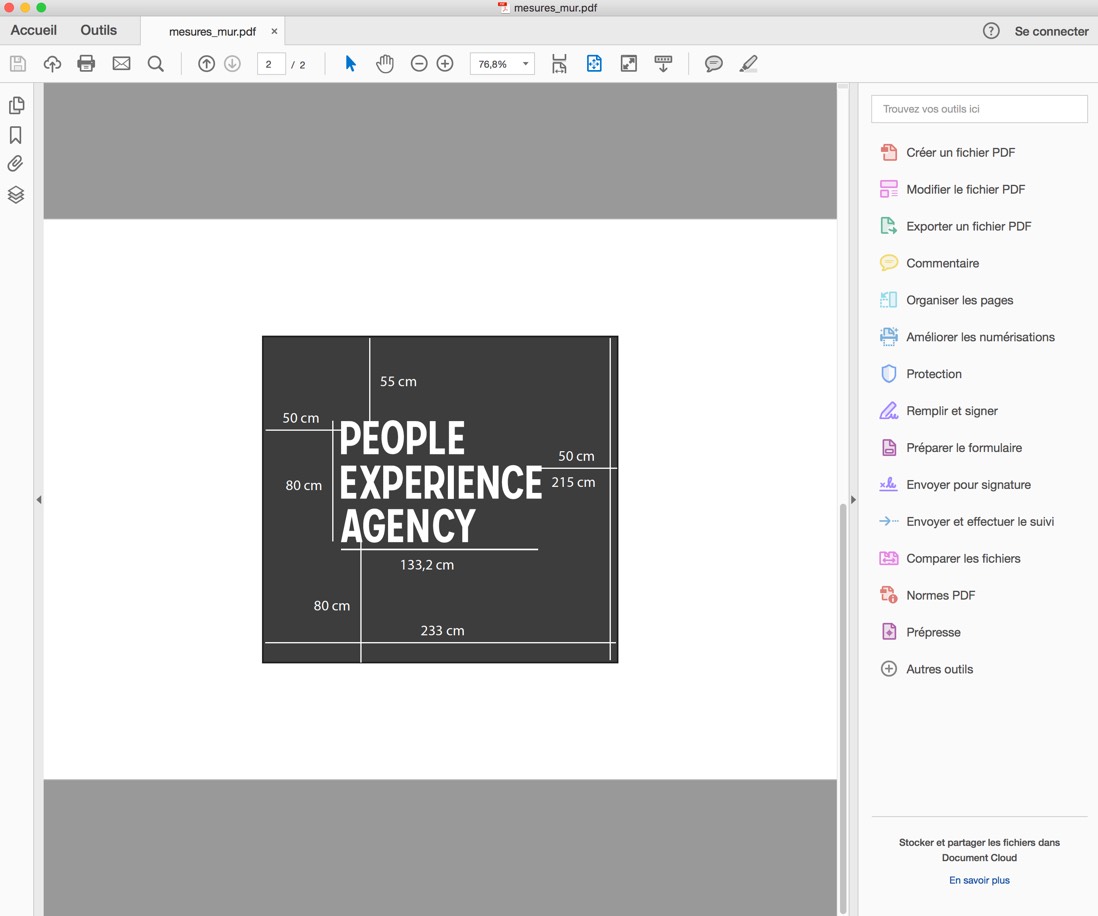Go to next page arrow
The width and height of the screenshot is (1098, 916).
pos(232,64)
